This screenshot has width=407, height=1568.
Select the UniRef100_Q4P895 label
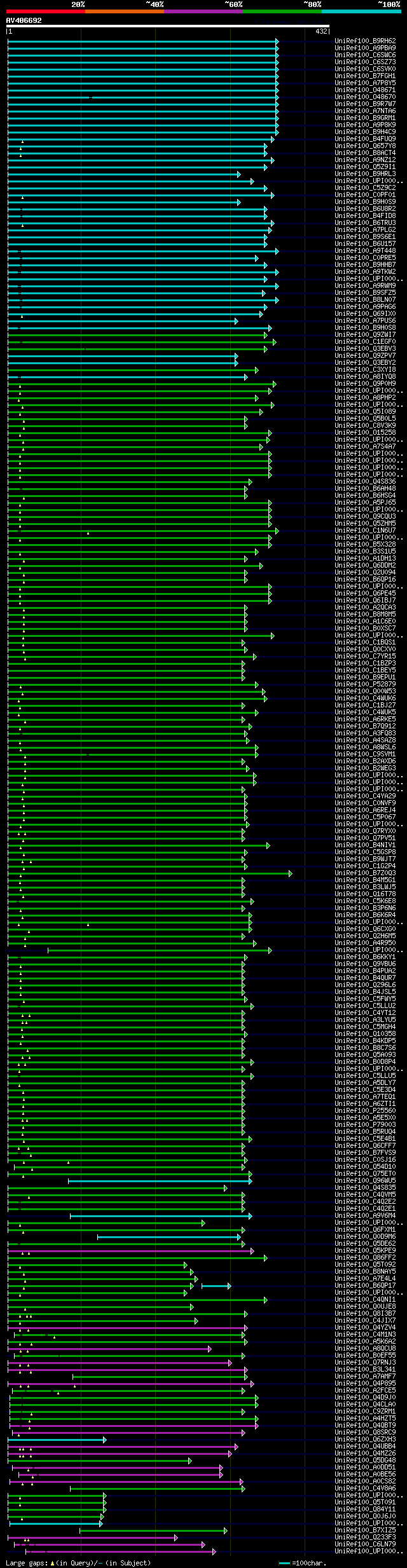[365, 1384]
